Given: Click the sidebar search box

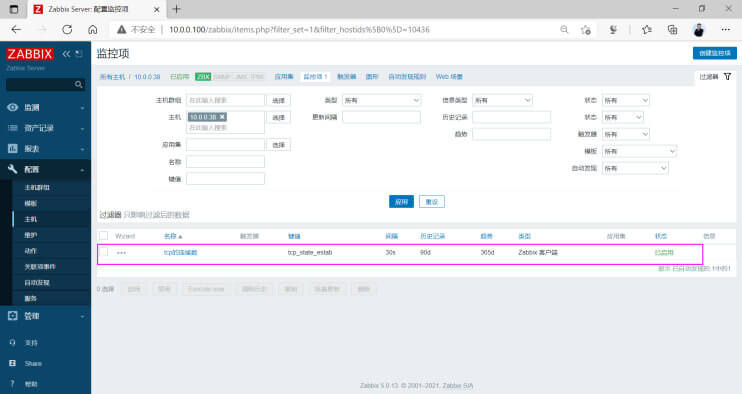Looking at the screenshot, I should click(x=45, y=85).
